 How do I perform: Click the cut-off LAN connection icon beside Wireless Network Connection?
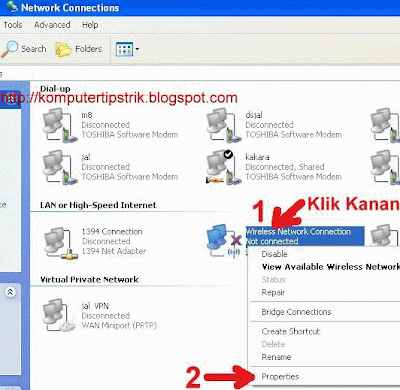(385, 235)
